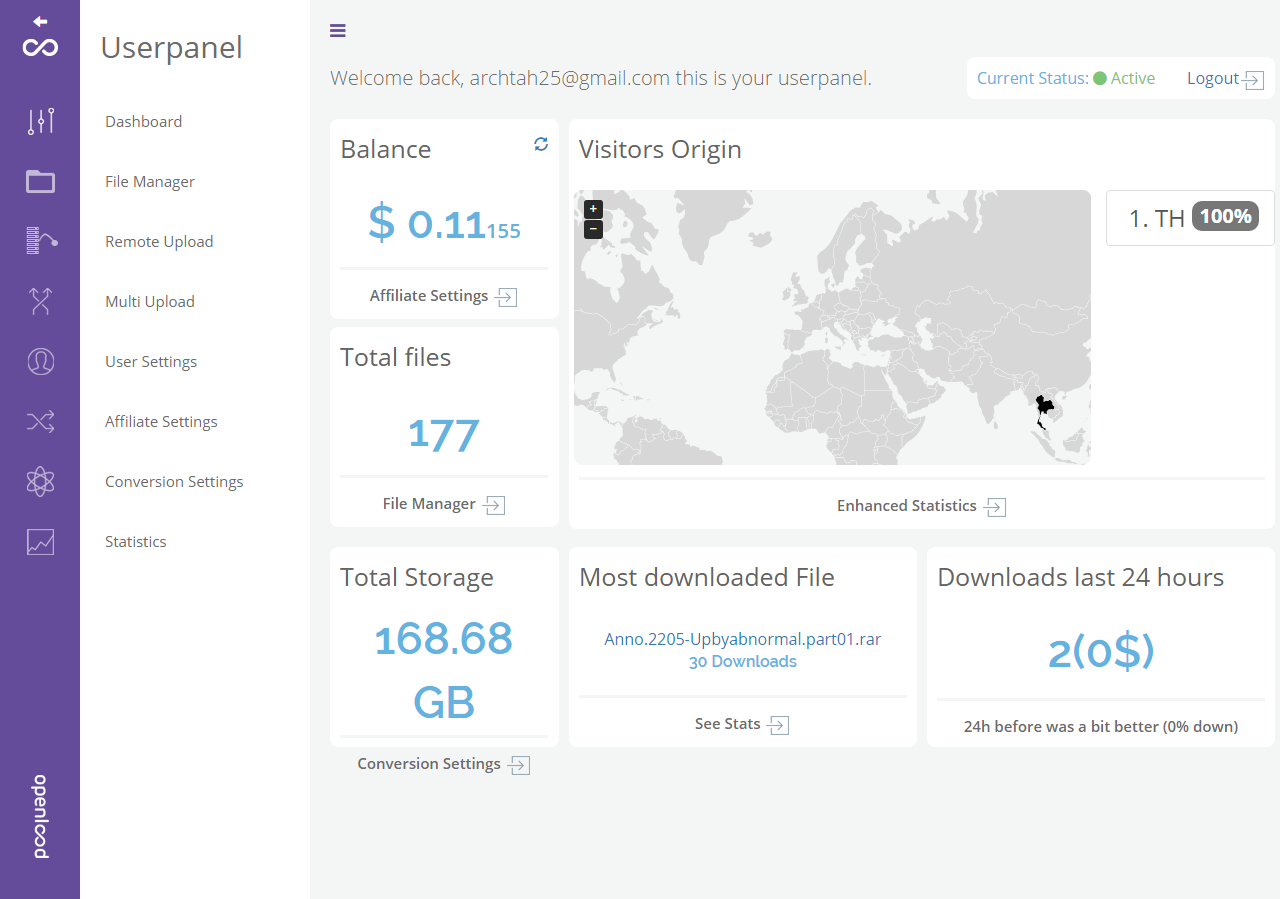The image size is (1280, 899).
Task: Click the Affiliate Settings shuffle icon
Action: pyautogui.click(x=40, y=421)
